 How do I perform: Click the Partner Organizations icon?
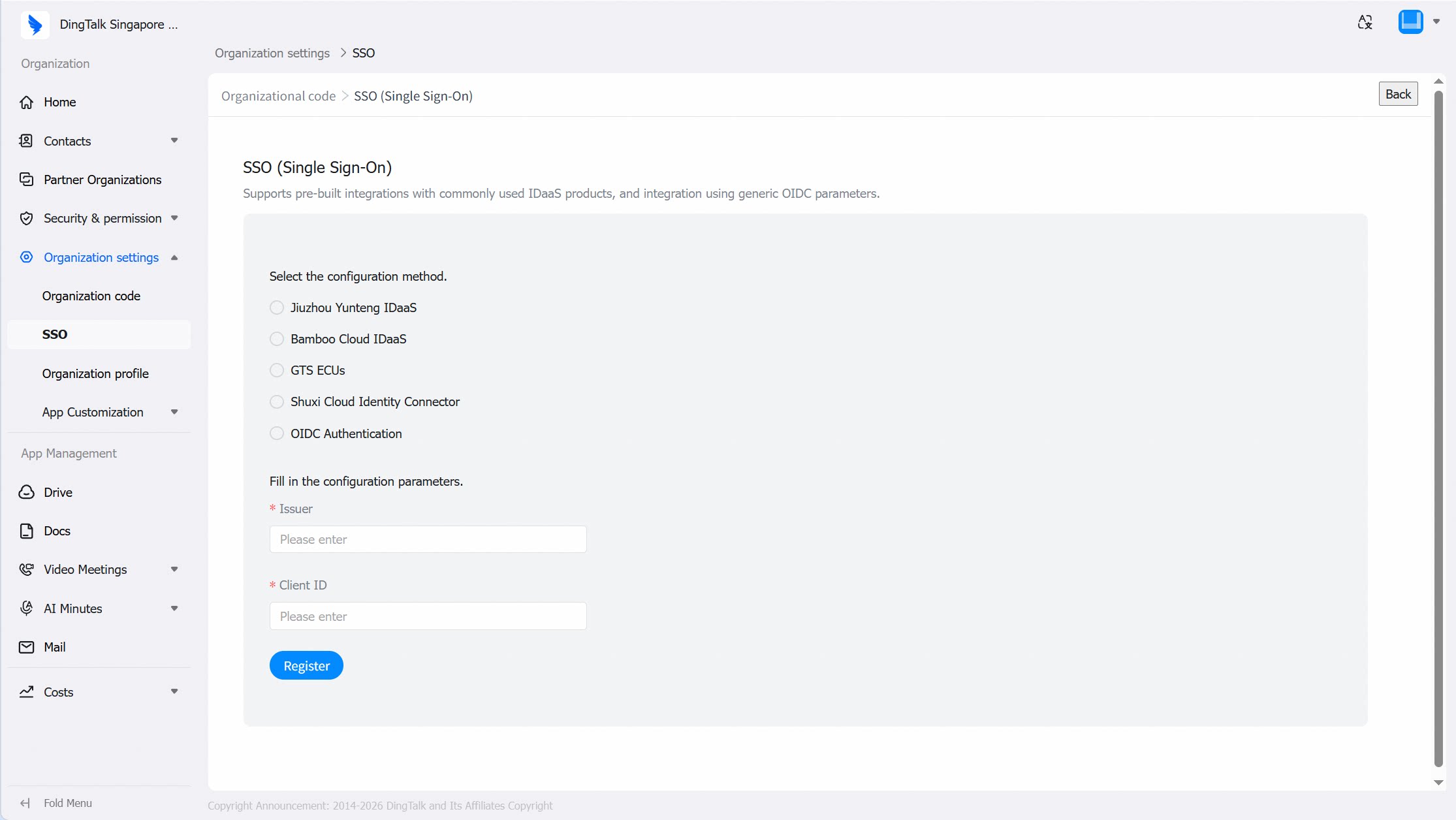26,180
